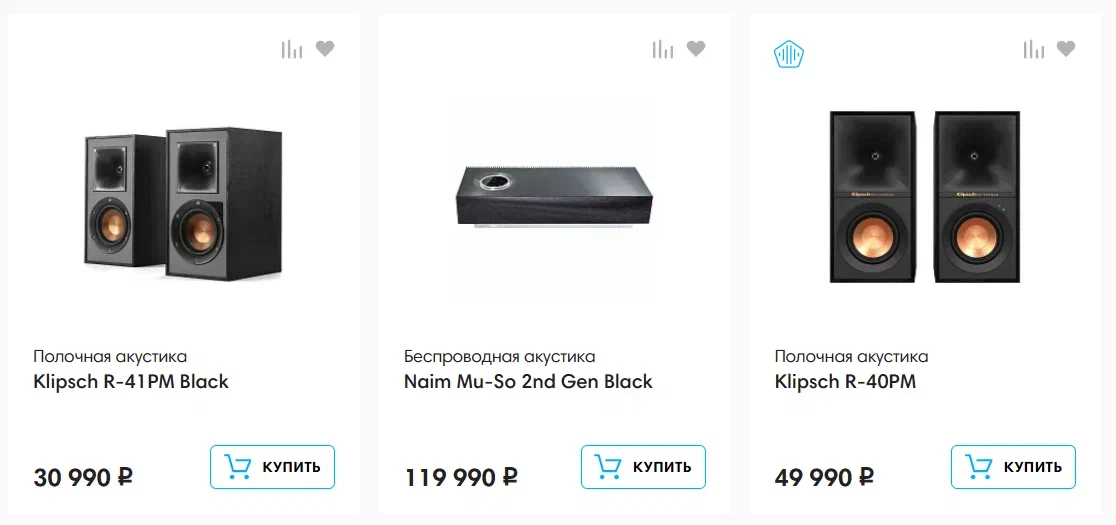Image resolution: width=1116 pixels, height=525 pixels.
Task: Click cart icon for Klipsch R-40PM
Action: (979, 467)
